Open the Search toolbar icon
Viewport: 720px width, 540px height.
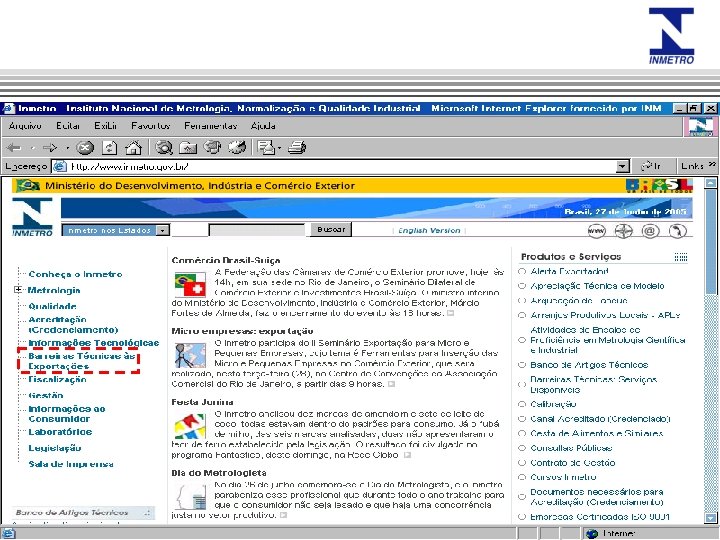coord(164,148)
